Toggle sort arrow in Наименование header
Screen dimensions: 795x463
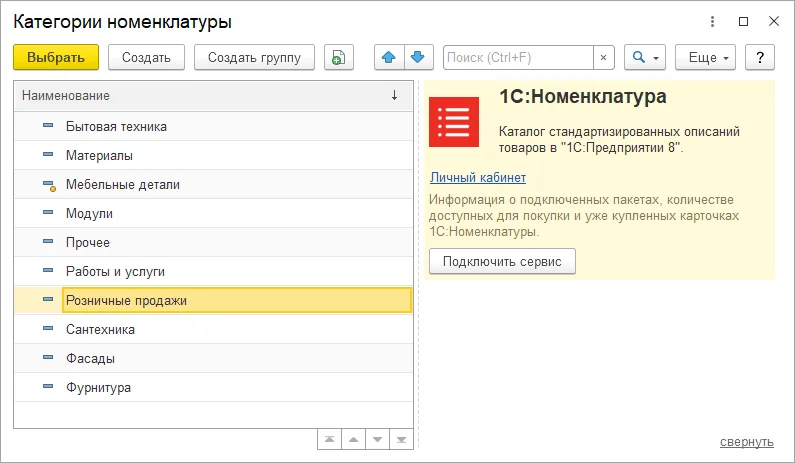point(394,95)
